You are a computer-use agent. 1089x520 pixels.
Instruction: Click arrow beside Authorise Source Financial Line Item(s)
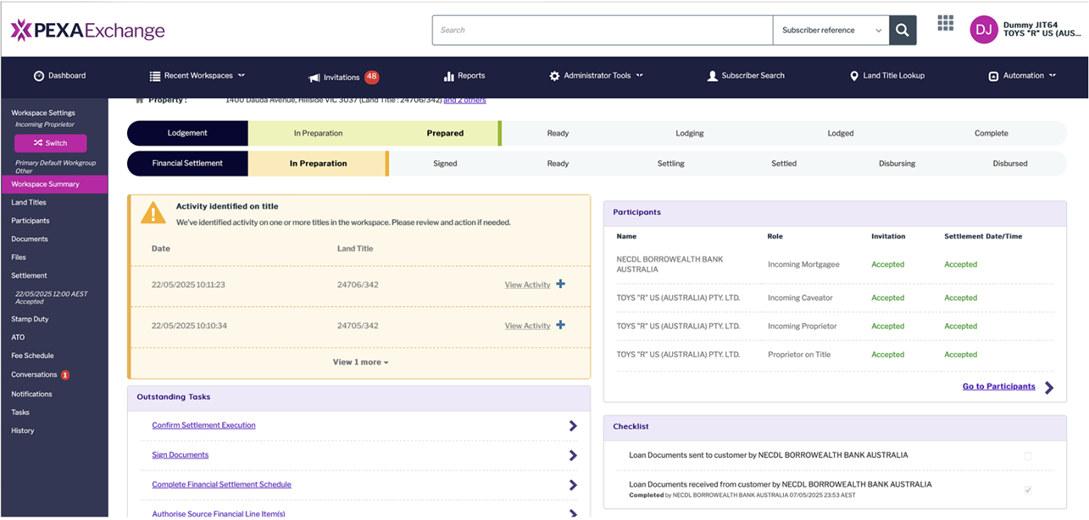pyautogui.click(x=573, y=514)
